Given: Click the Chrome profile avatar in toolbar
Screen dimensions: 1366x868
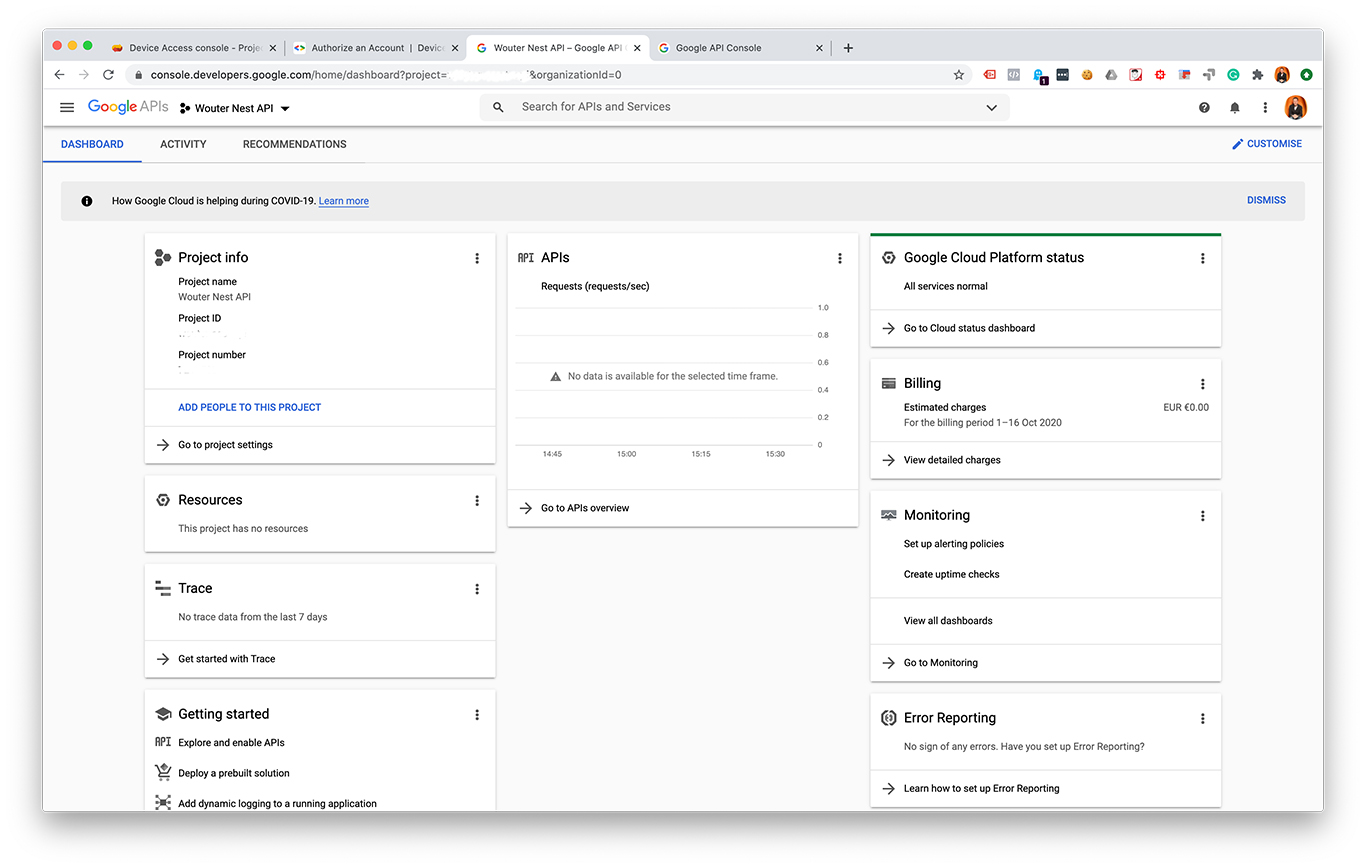Looking at the screenshot, I should tap(1282, 75).
